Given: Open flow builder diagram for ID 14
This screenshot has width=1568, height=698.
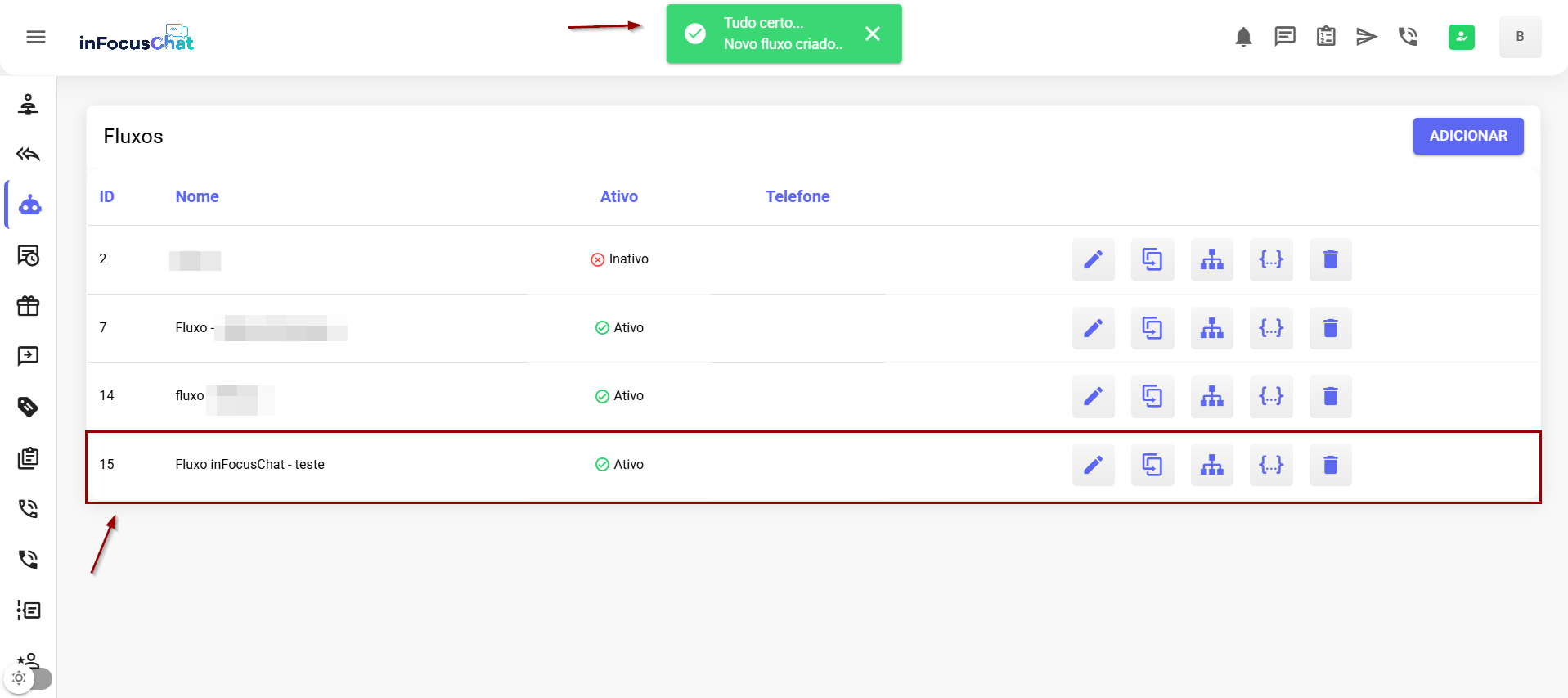Looking at the screenshot, I should 1211,396.
